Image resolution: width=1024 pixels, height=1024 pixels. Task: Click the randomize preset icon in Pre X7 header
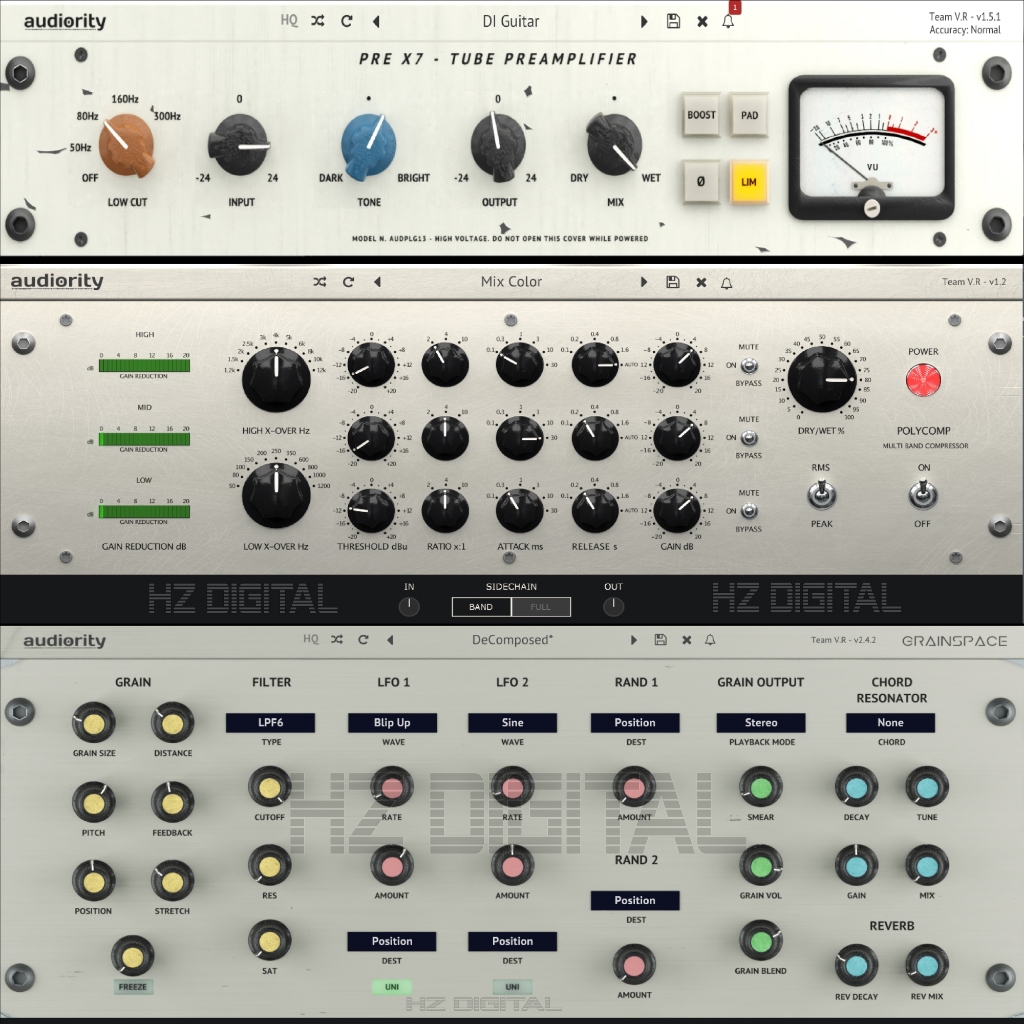(318, 21)
